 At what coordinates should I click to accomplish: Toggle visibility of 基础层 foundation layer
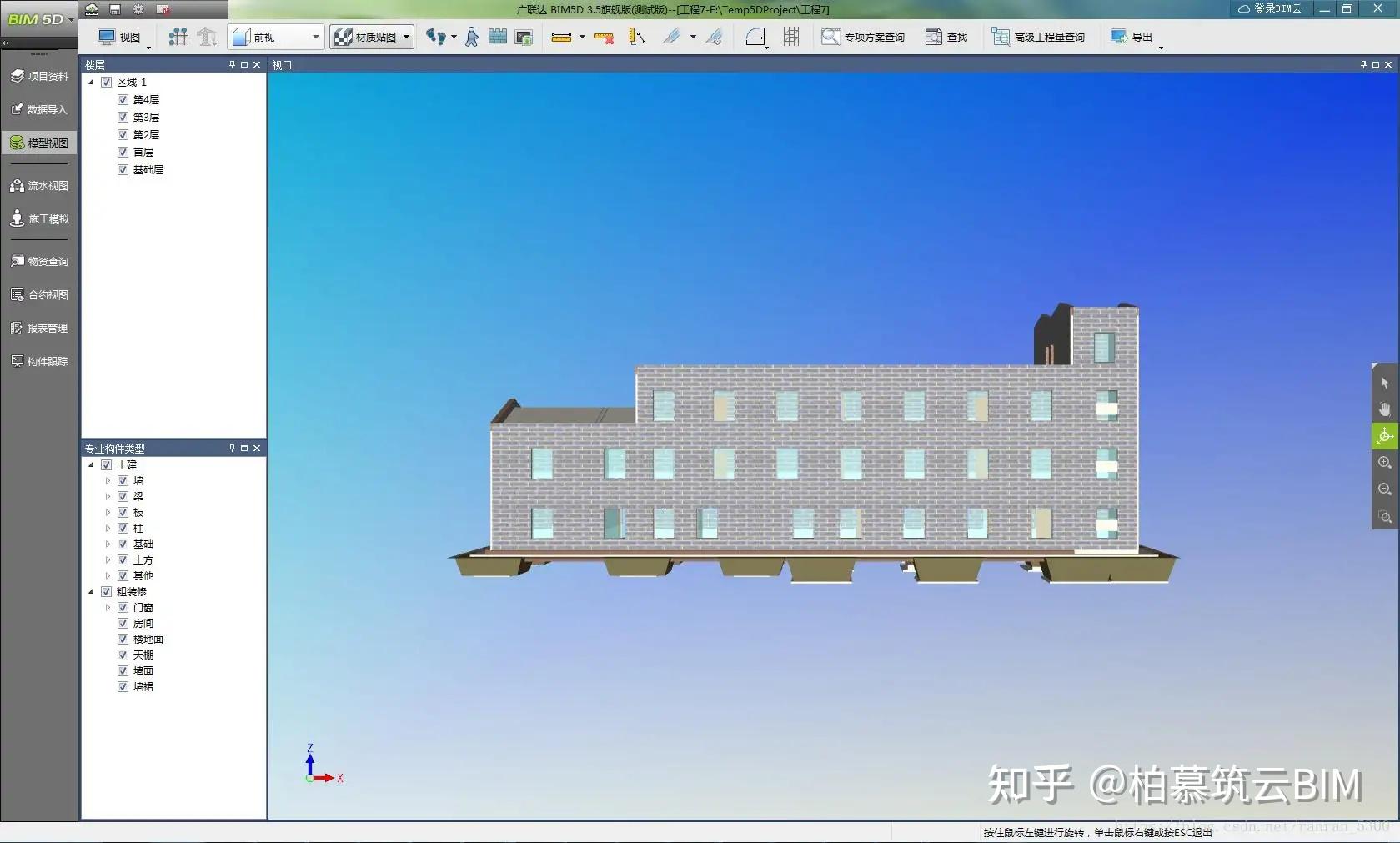123,169
